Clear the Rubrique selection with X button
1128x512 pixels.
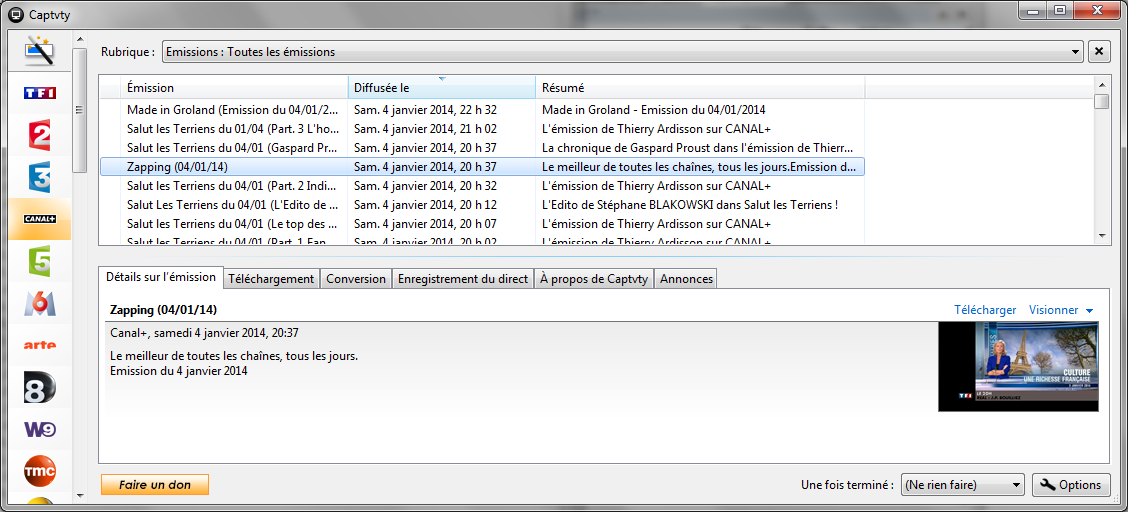pyautogui.click(x=1099, y=52)
